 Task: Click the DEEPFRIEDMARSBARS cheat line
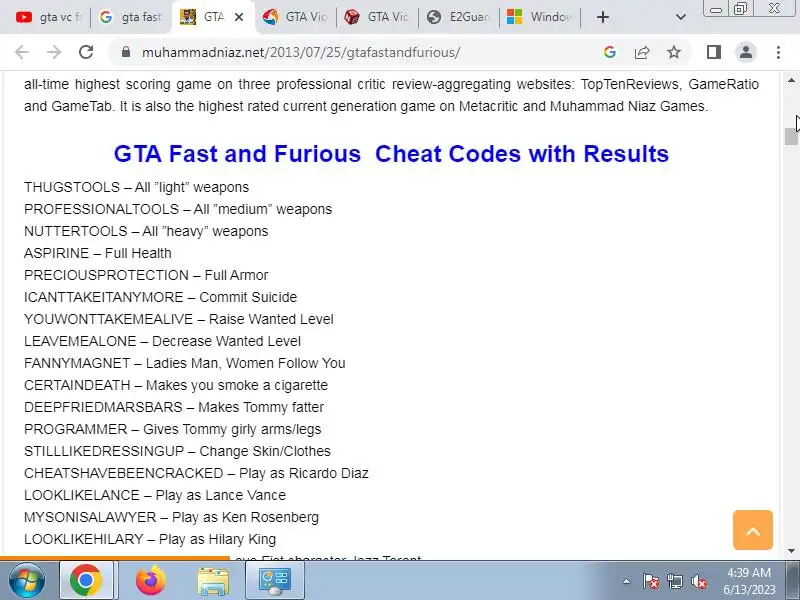(x=173, y=407)
